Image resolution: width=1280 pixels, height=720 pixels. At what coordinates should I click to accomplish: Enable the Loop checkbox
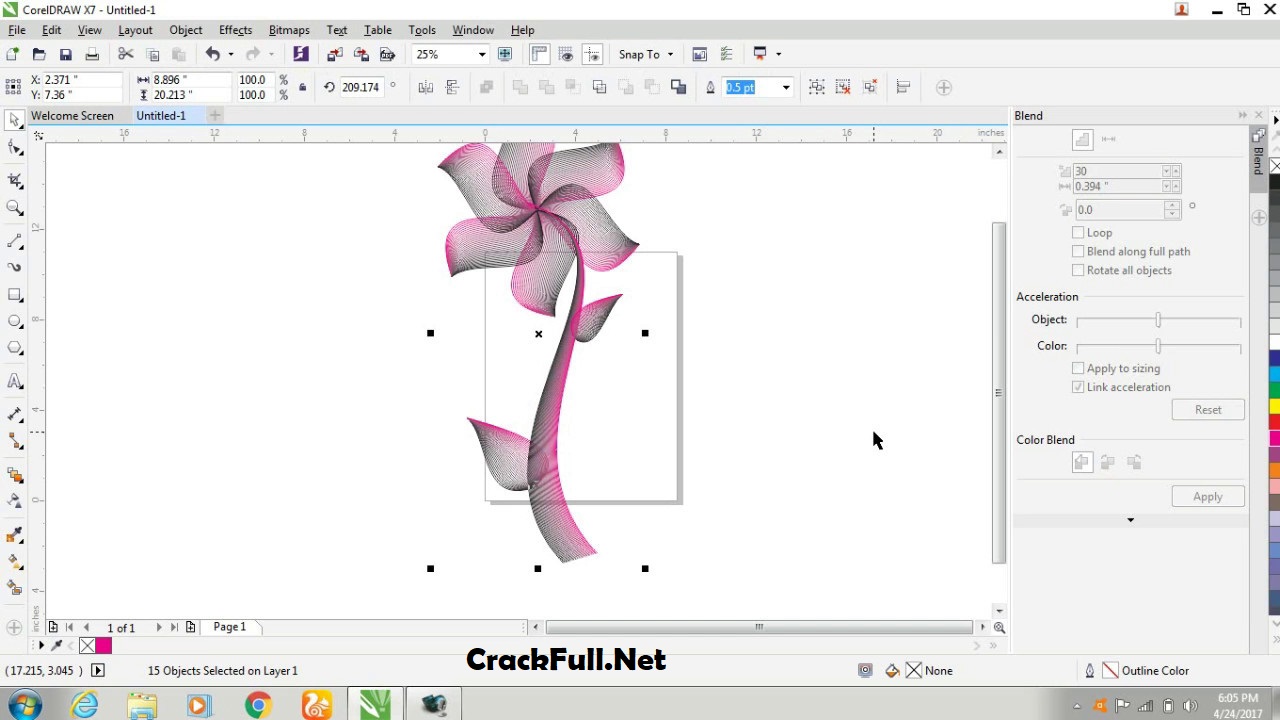[x=1078, y=233]
